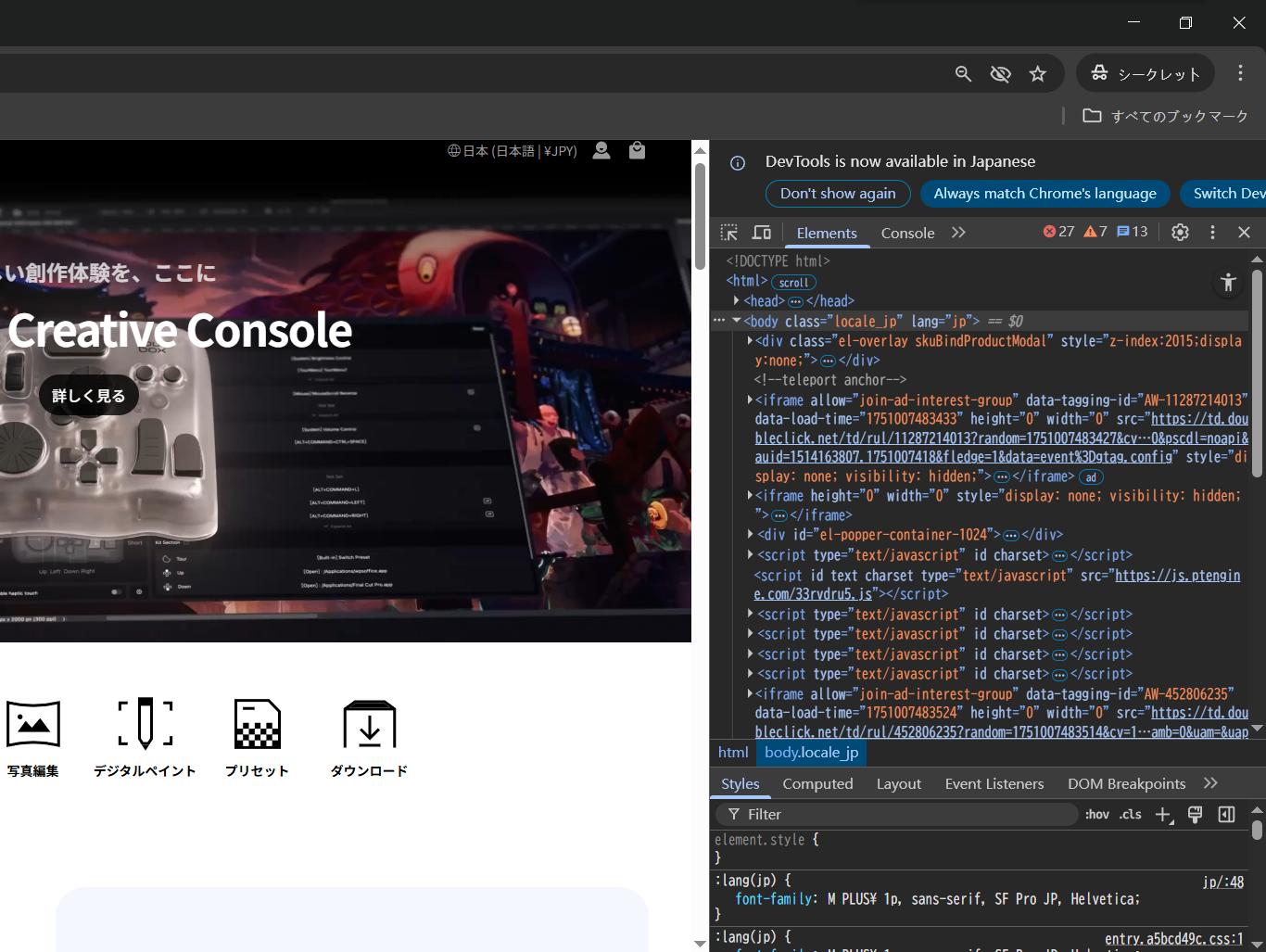Viewport: 1266px width, 952px height.
Task: Click Always match Chrome's language
Action: (x=1044, y=193)
